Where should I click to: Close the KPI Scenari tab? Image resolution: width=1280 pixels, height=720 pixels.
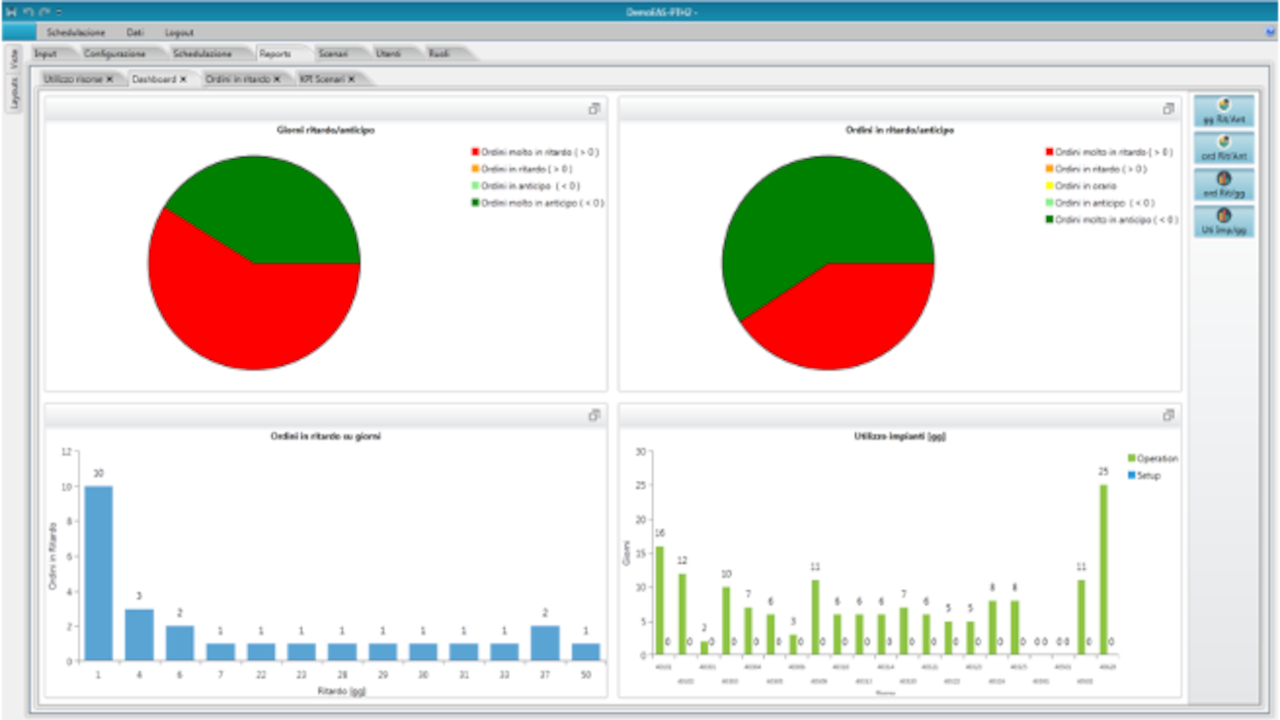pos(352,78)
